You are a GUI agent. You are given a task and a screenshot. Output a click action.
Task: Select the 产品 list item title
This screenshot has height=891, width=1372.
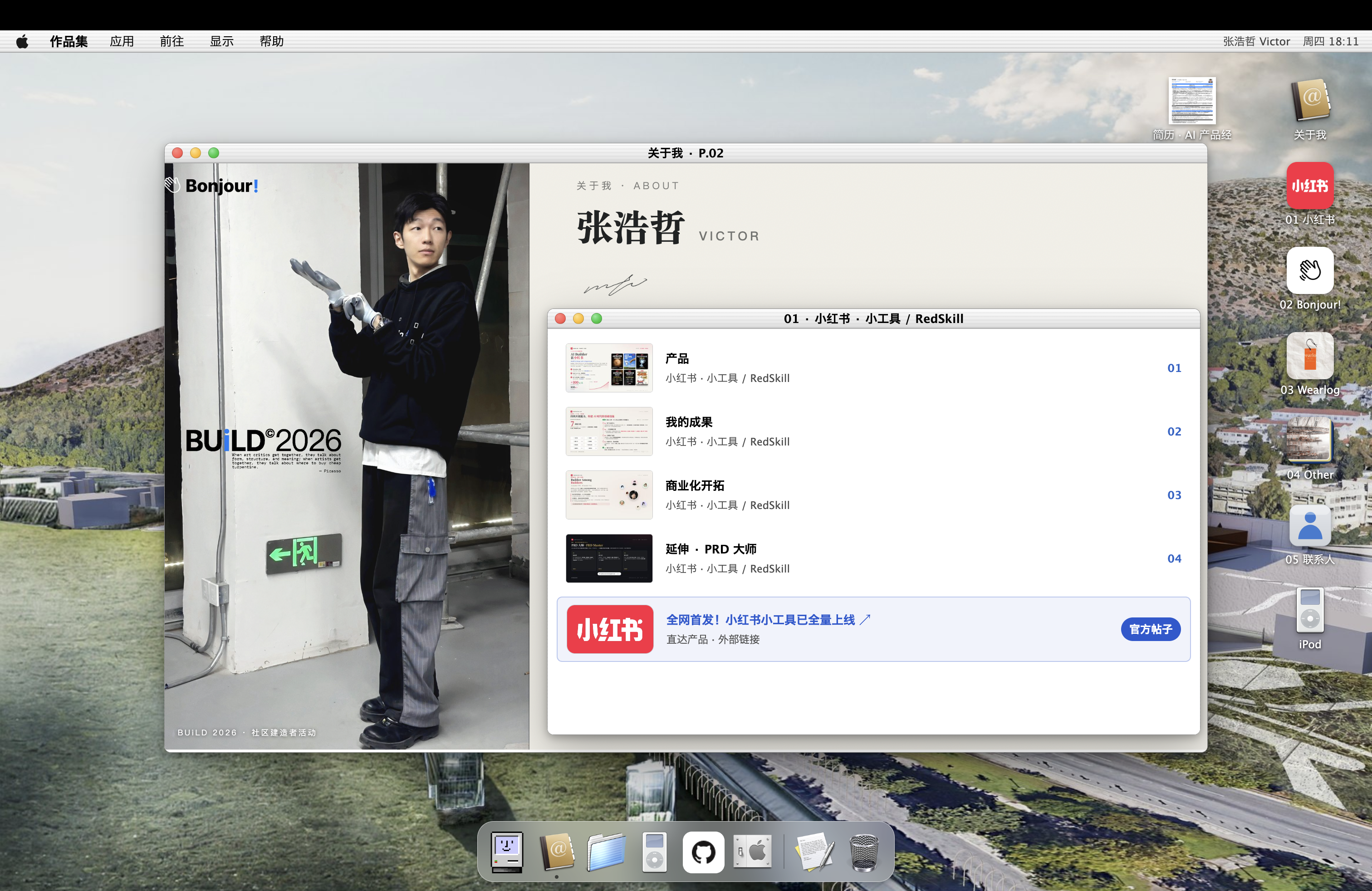tap(677, 358)
